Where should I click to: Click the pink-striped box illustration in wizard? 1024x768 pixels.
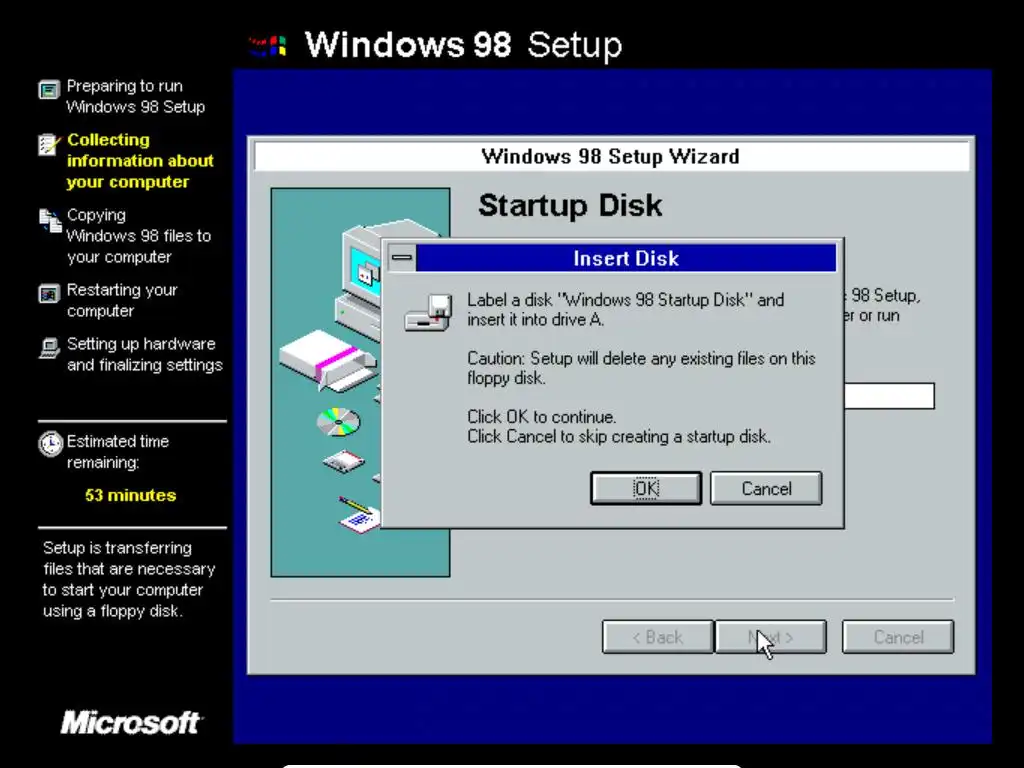327,360
